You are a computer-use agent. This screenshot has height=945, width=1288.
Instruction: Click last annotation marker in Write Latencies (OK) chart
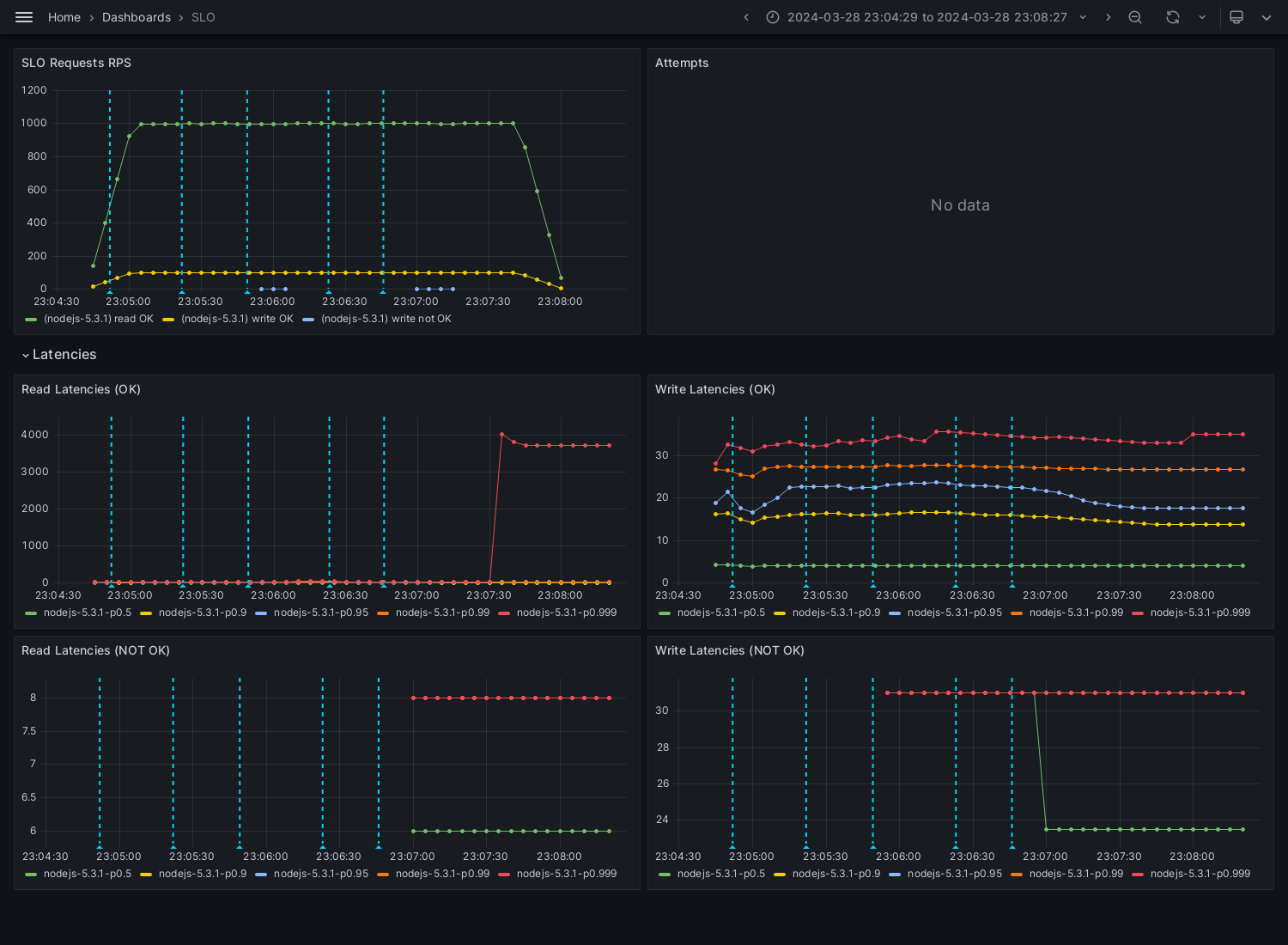[x=1012, y=586]
